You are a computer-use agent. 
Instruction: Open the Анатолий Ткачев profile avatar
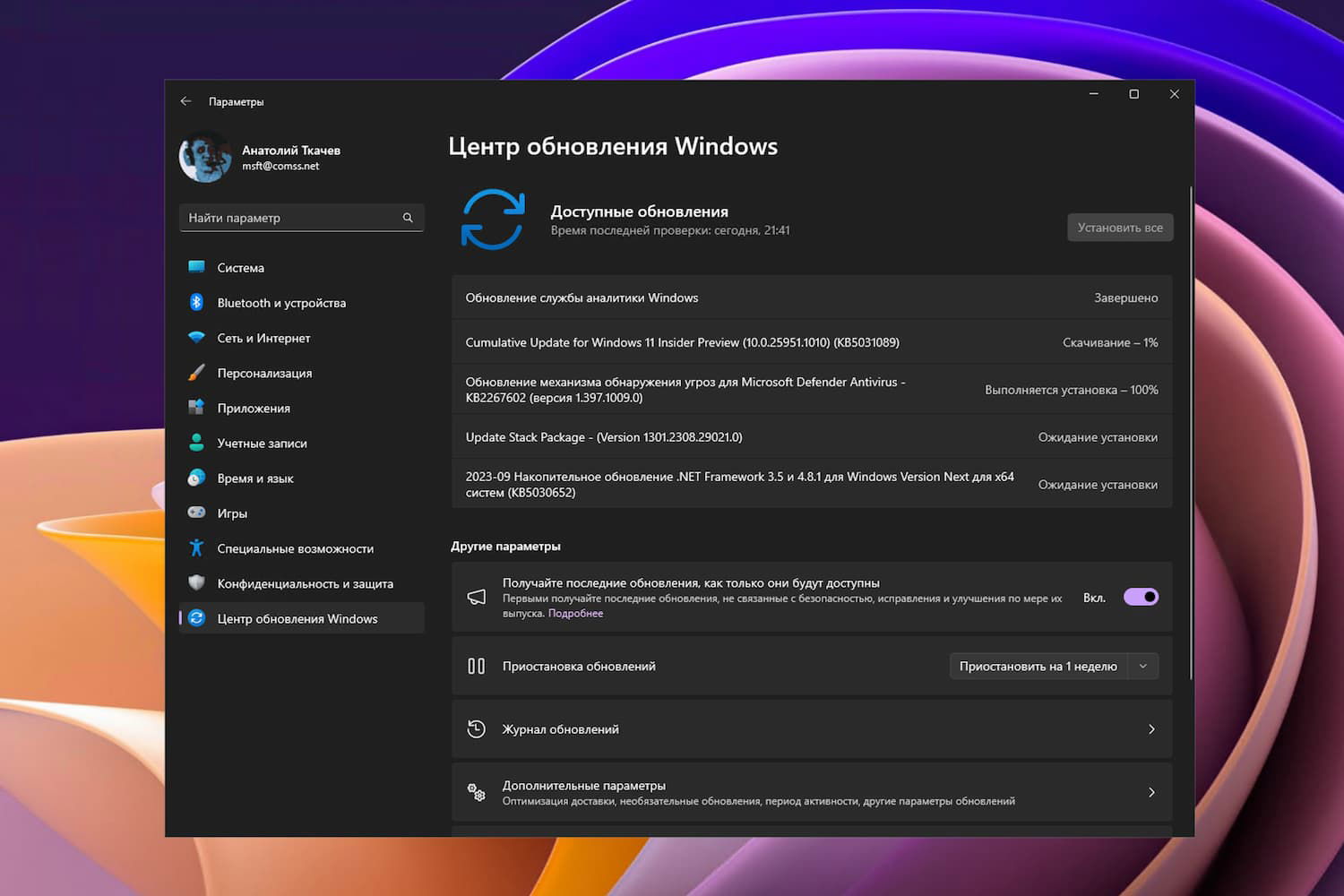[x=205, y=157]
